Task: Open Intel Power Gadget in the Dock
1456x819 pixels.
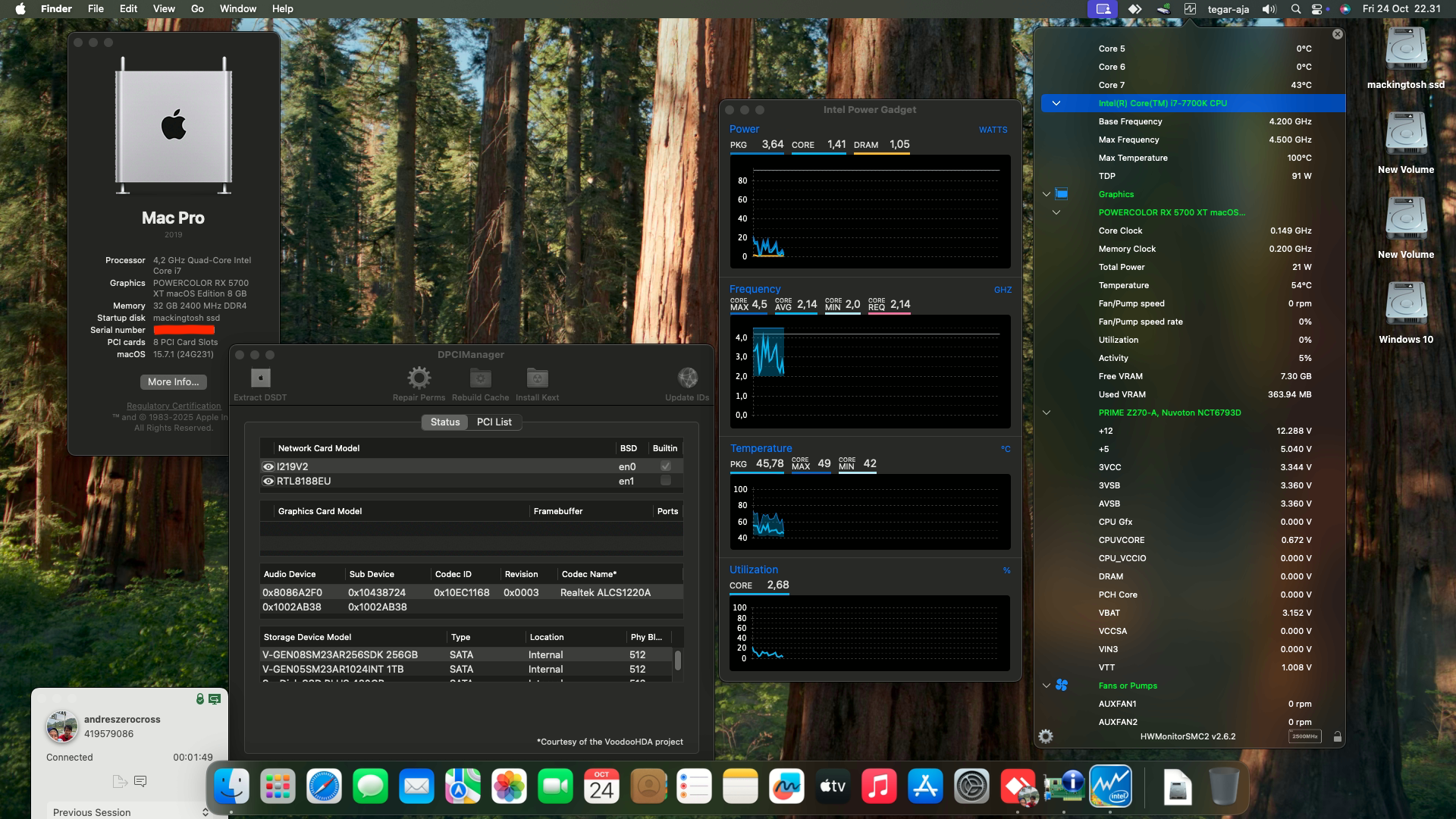Action: pos(1110,786)
